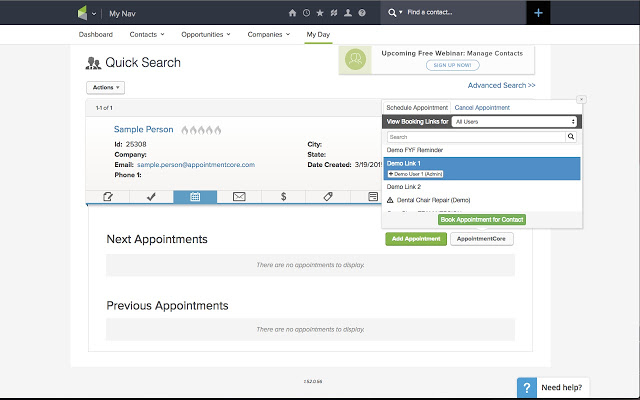Image resolution: width=640 pixels, height=400 pixels.
Task: Click the Quick Search people icon
Action: (93, 63)
